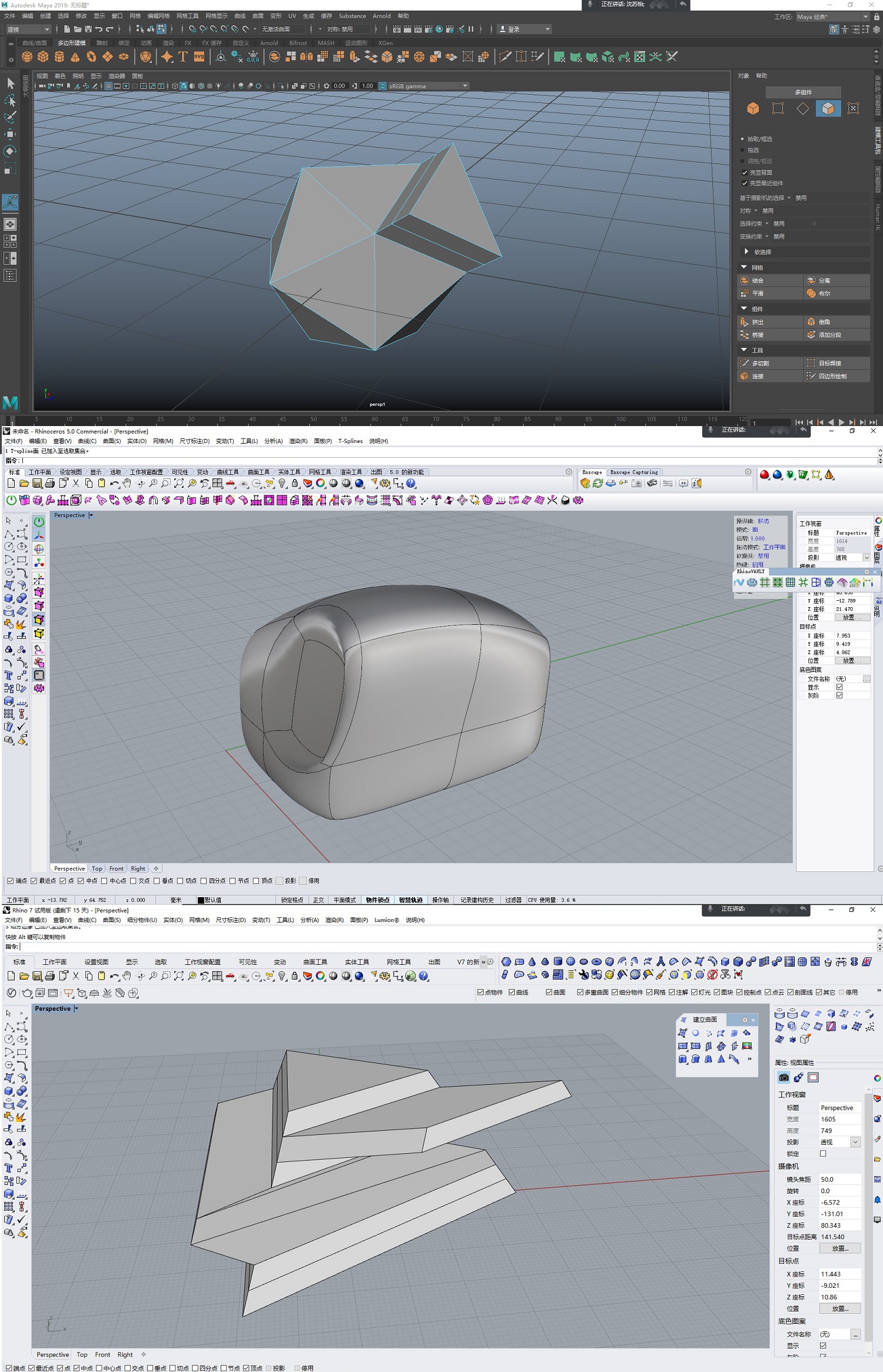Uncheck 亮显背面 in Modeling Toolkit
Viewport: 883px width, 1372px height.
point(745,172)
